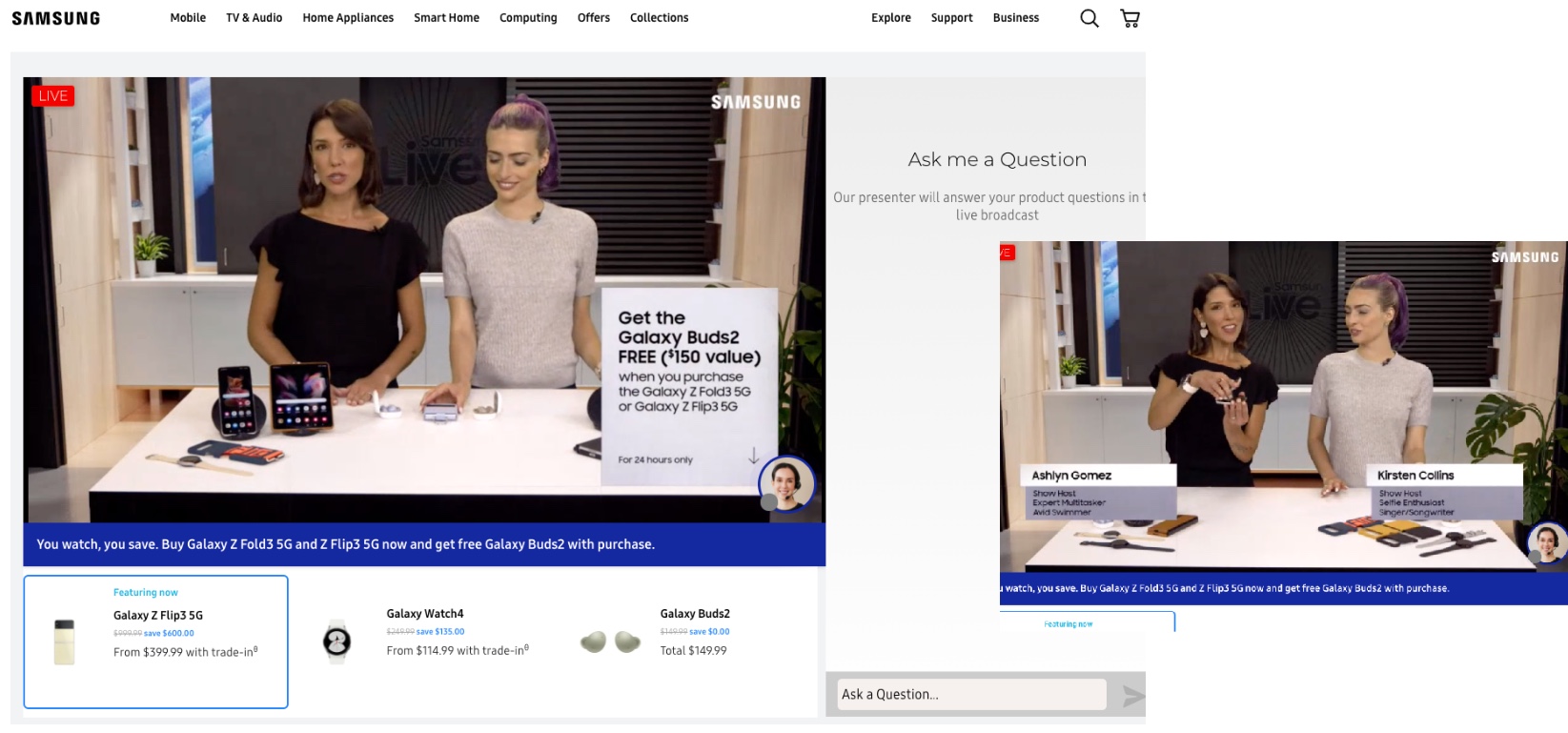This screenshot has width=1568, height=733.
Task: Click the presenter avatar on the small video
Action: [1548, 543]
